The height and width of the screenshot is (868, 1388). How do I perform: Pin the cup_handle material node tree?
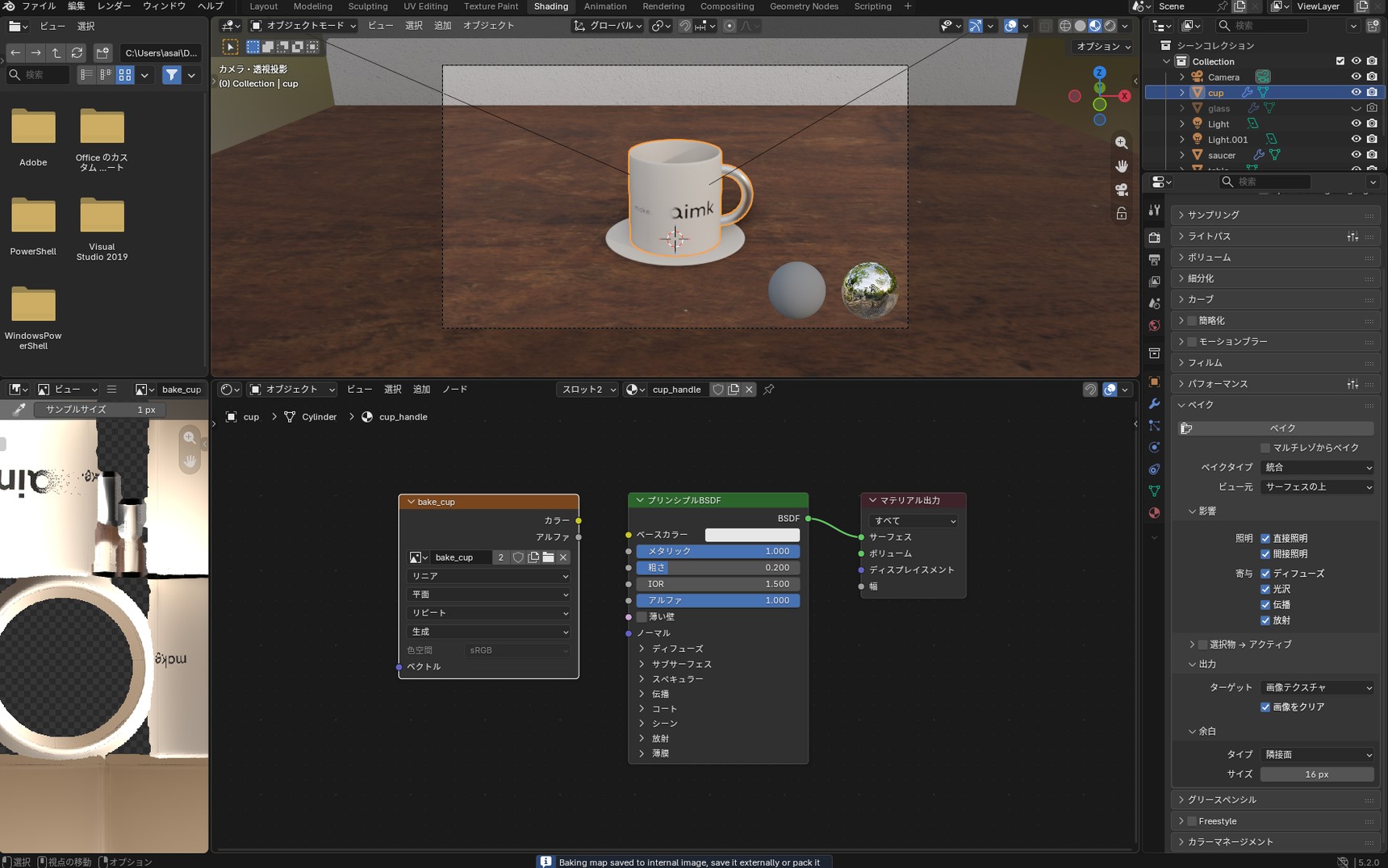click(769, 390)
